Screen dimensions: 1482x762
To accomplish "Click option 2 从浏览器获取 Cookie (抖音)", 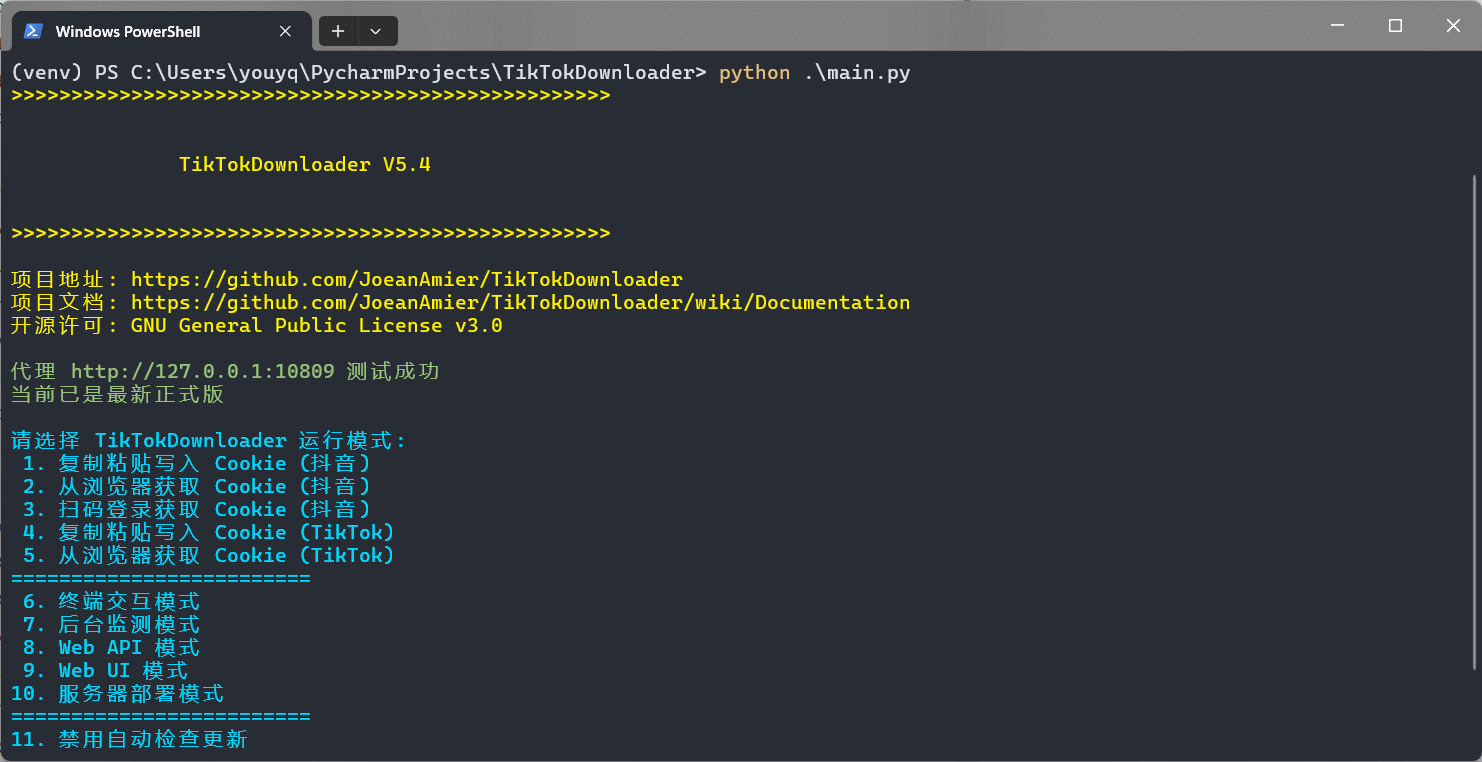I will tap(197, 486).
